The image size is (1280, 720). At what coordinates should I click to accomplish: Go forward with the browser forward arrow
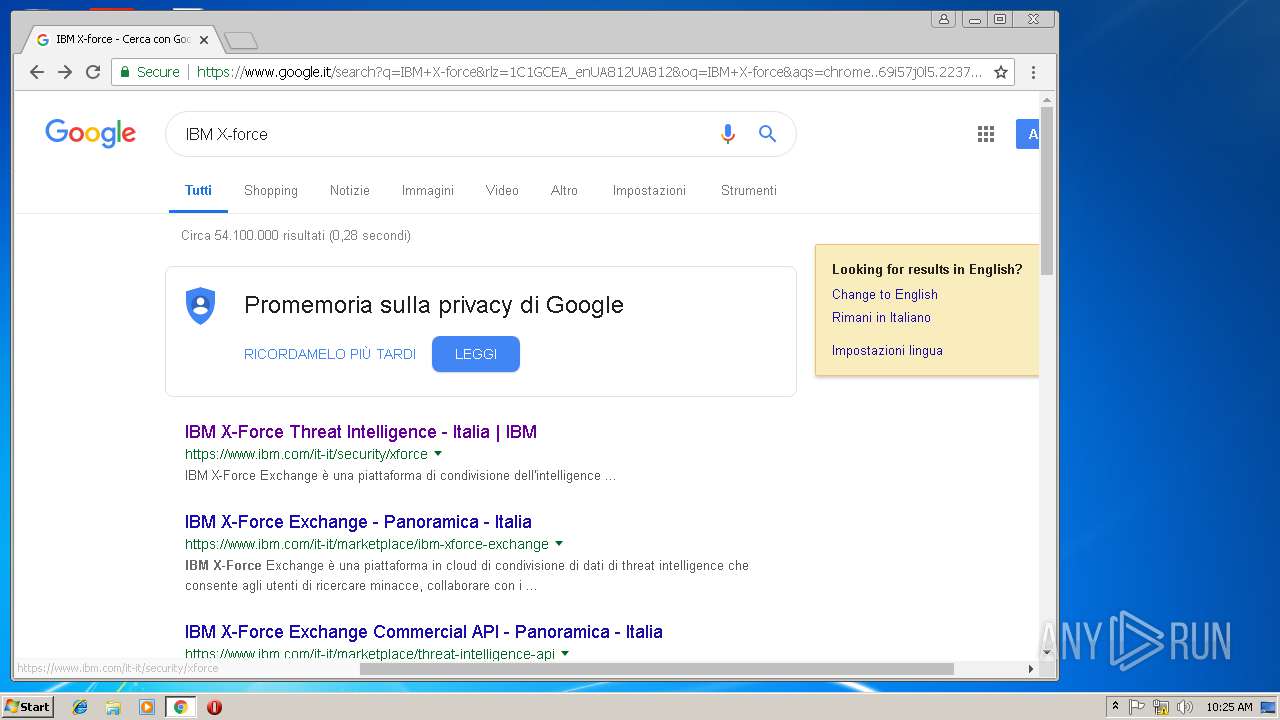click(65, 72)
